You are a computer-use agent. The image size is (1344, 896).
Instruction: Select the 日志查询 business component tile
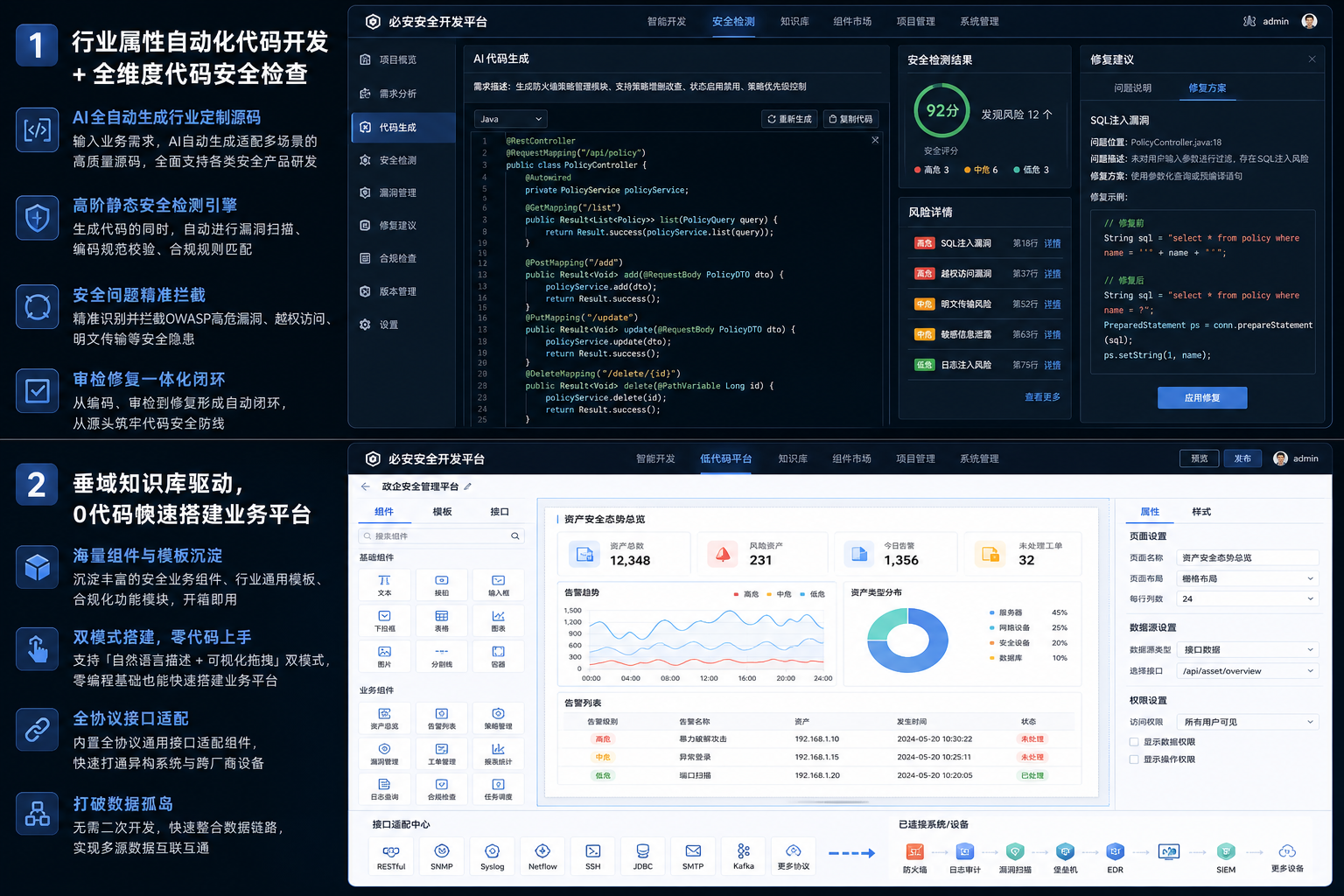click(x=384, y=789)
